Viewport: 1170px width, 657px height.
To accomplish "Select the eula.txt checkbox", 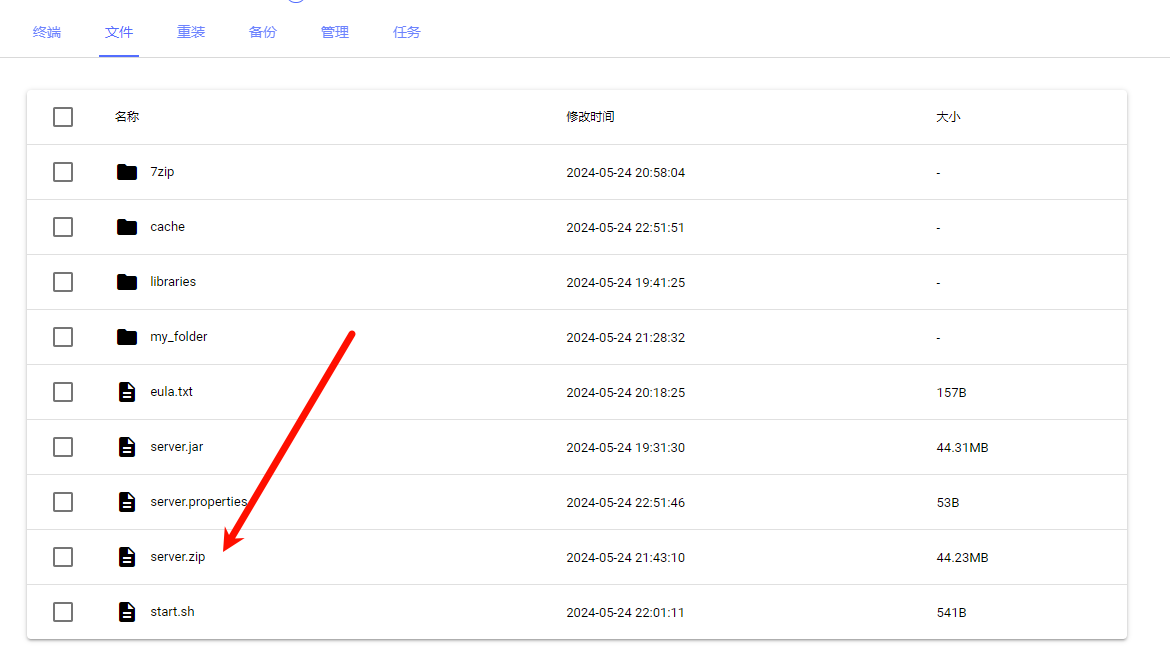I will pos(63,392).
